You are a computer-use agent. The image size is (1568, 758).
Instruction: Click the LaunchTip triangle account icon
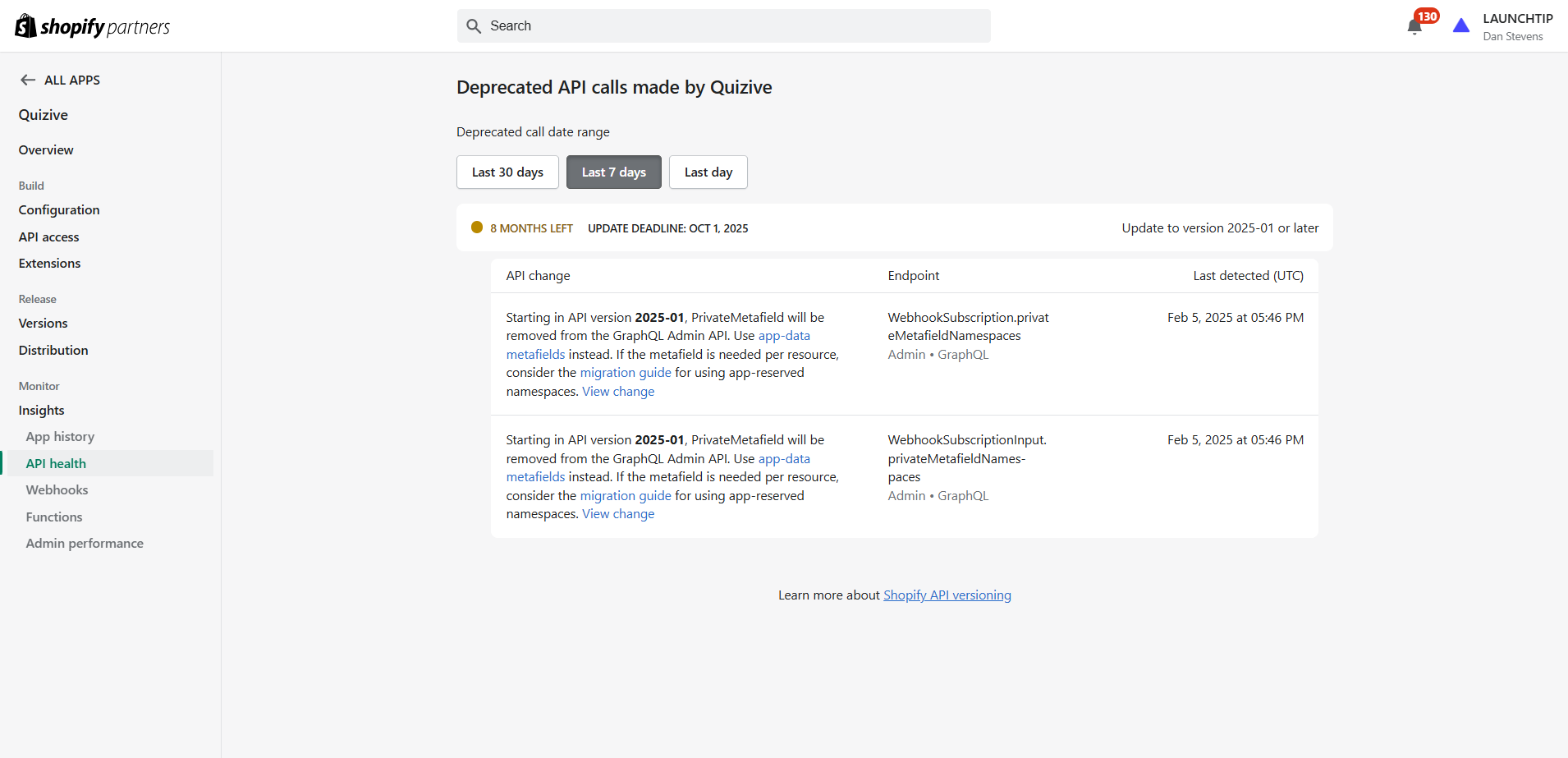(x=1461, y=26)
